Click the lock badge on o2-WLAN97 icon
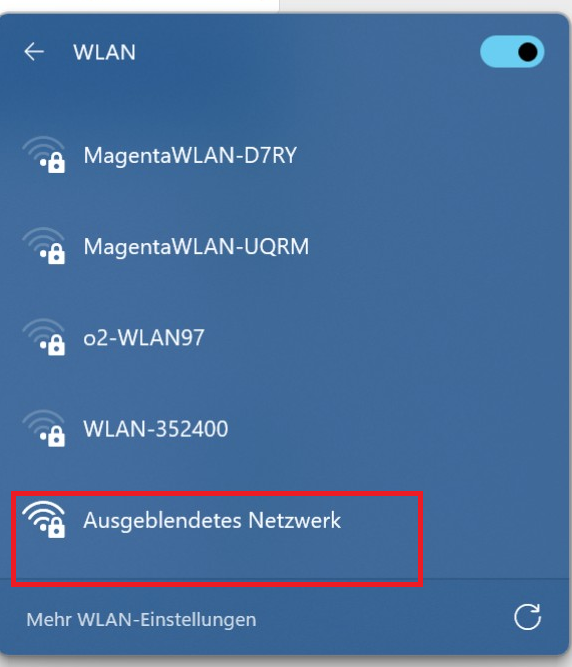Image resolution: width=572 pixels, height=667 pixels. pos(56,345)
